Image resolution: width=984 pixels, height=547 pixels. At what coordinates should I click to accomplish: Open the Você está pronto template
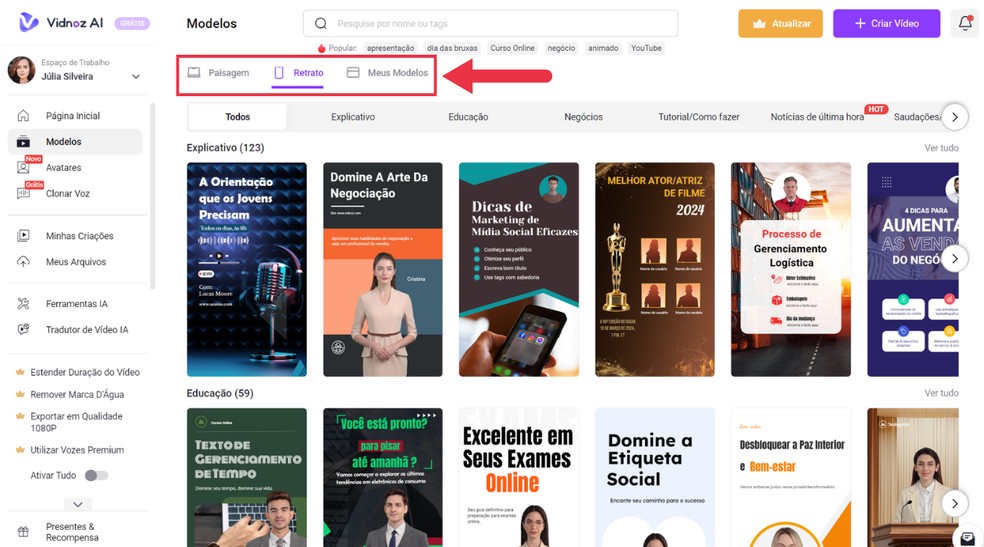point(383,477)
